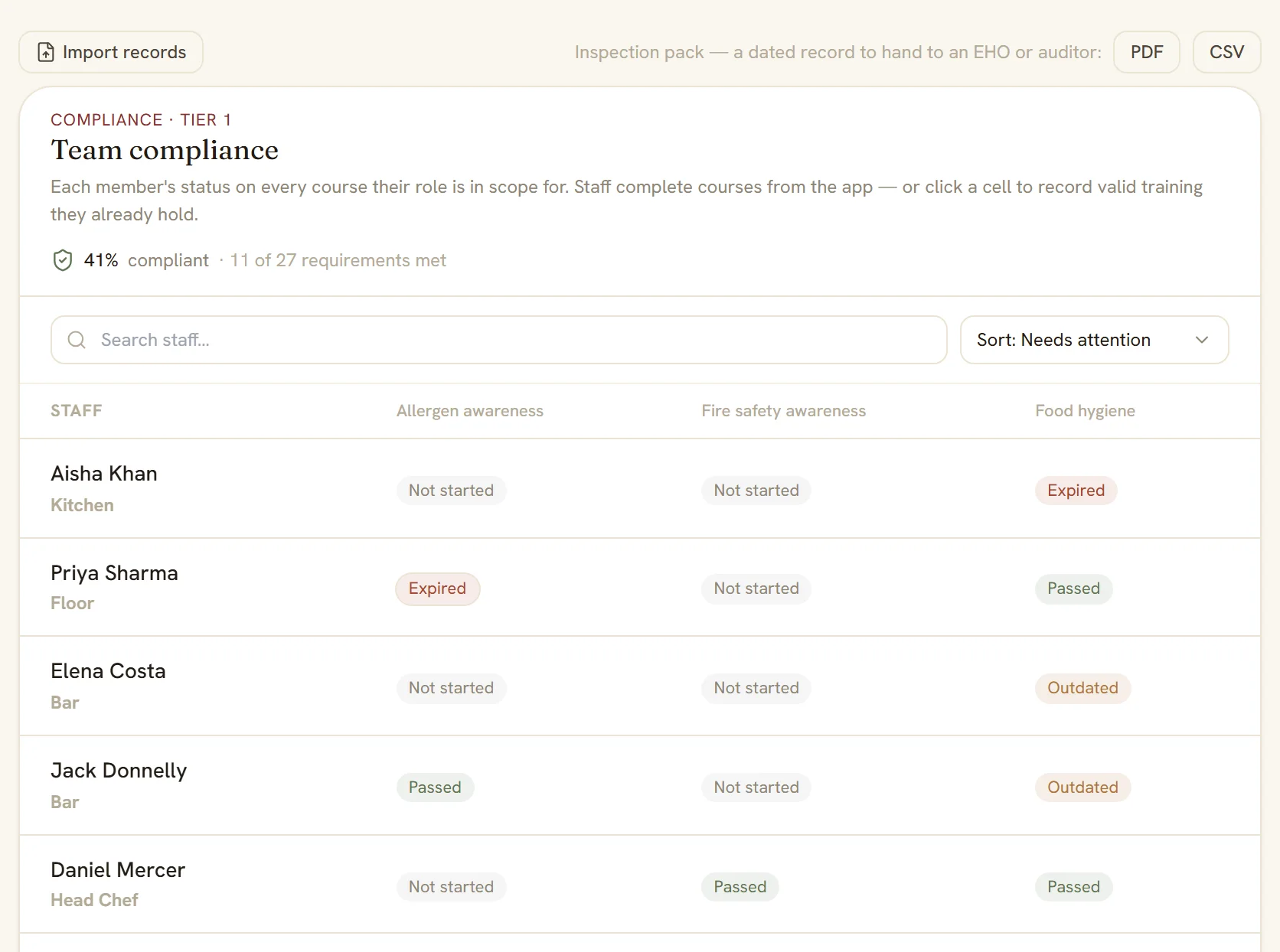Click the Head Chef role label
Image resolution: width=1280 pixels, height=952 pixels.
point(94,900)
